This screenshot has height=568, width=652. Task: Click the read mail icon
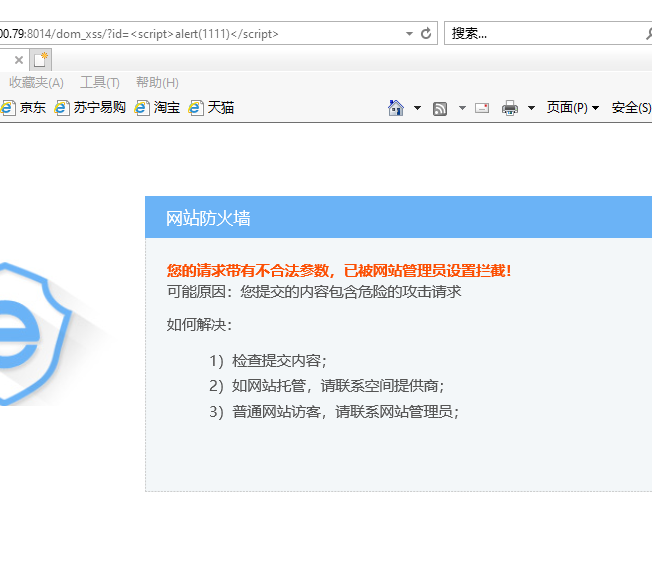[482, 108]
